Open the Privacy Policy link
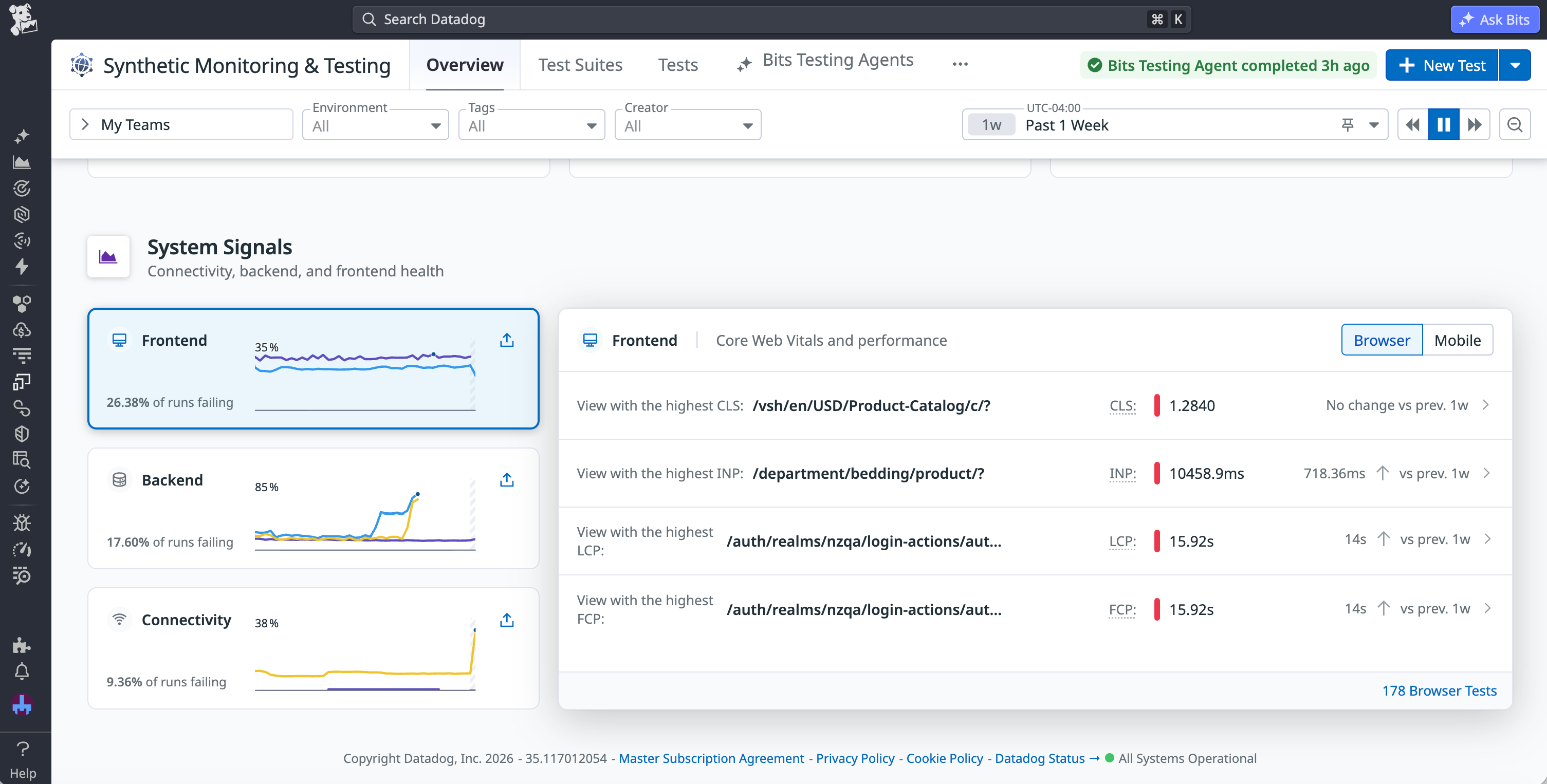Screen dimensions: 1547x784 tap(855, 758)
